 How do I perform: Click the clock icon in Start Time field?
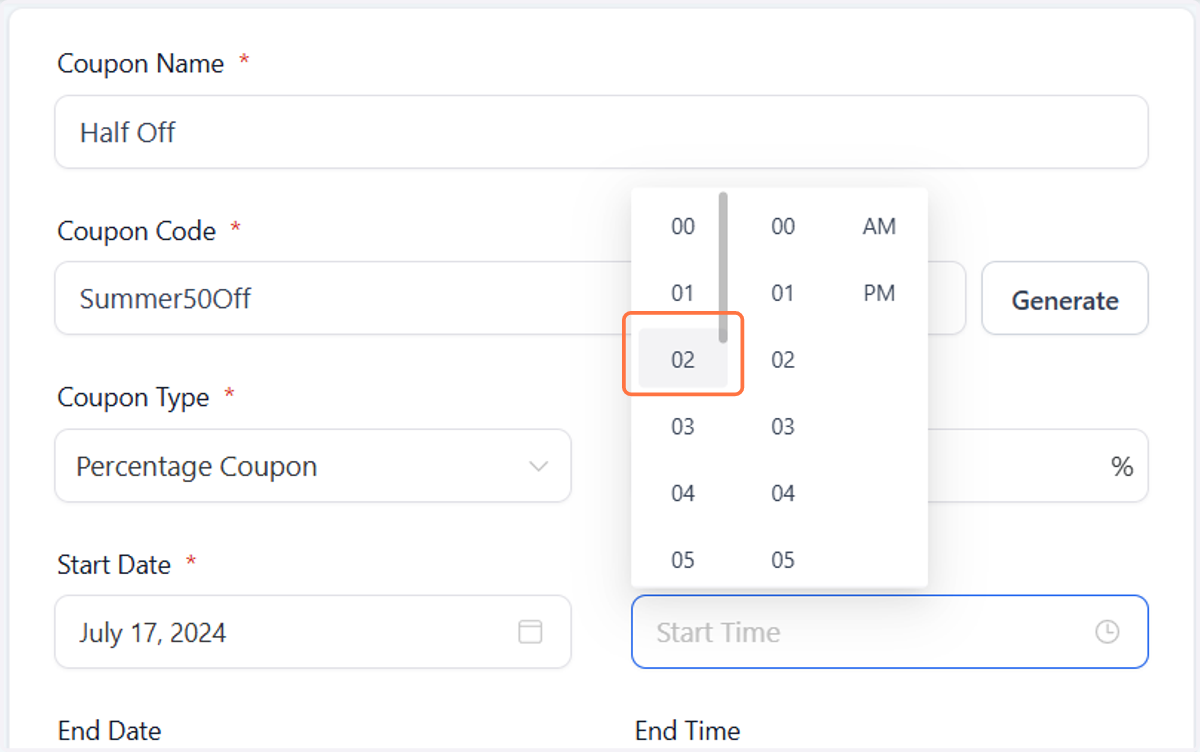[1107, 631]
